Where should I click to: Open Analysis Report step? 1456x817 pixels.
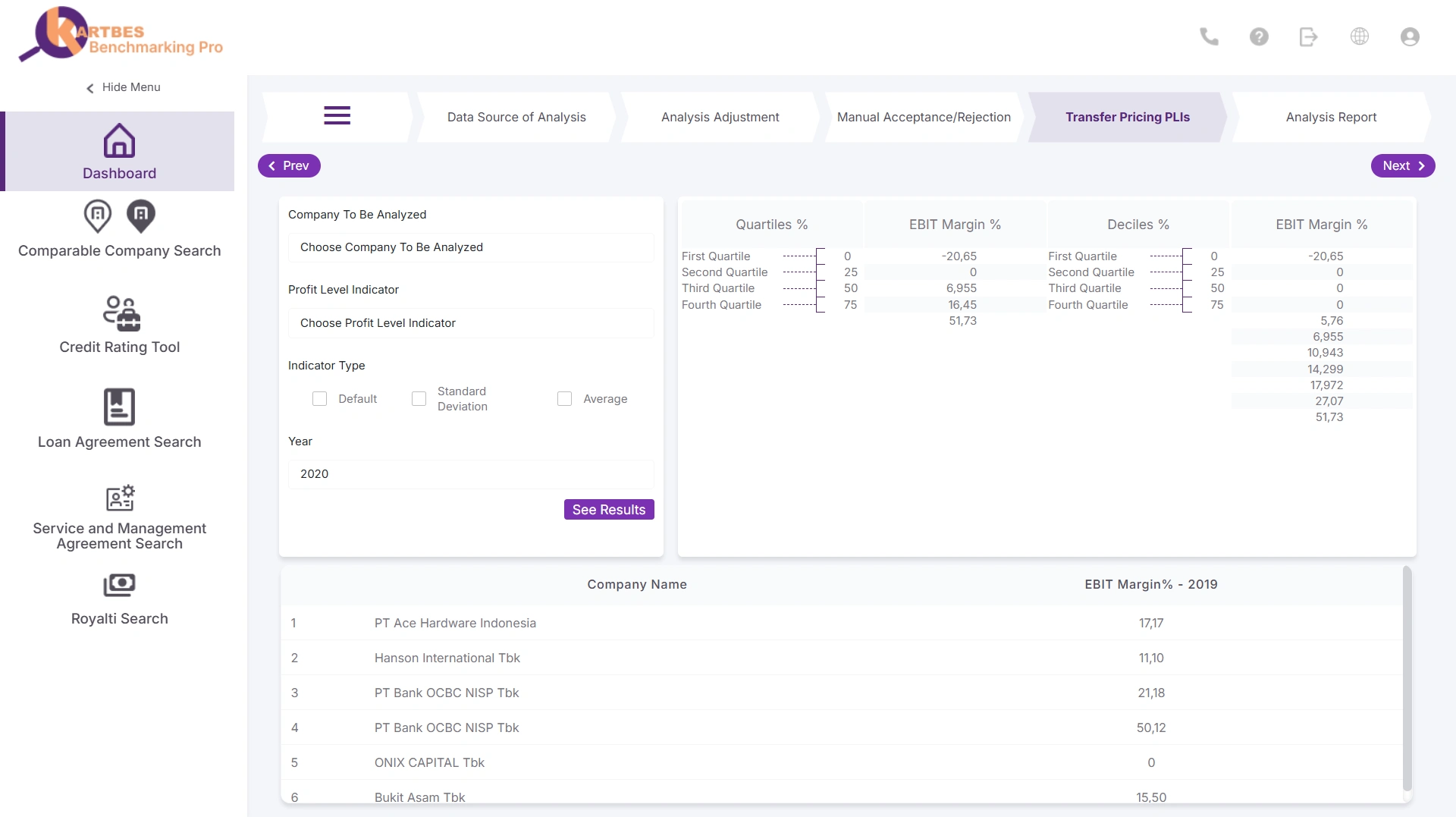(x=1331, y=117)
